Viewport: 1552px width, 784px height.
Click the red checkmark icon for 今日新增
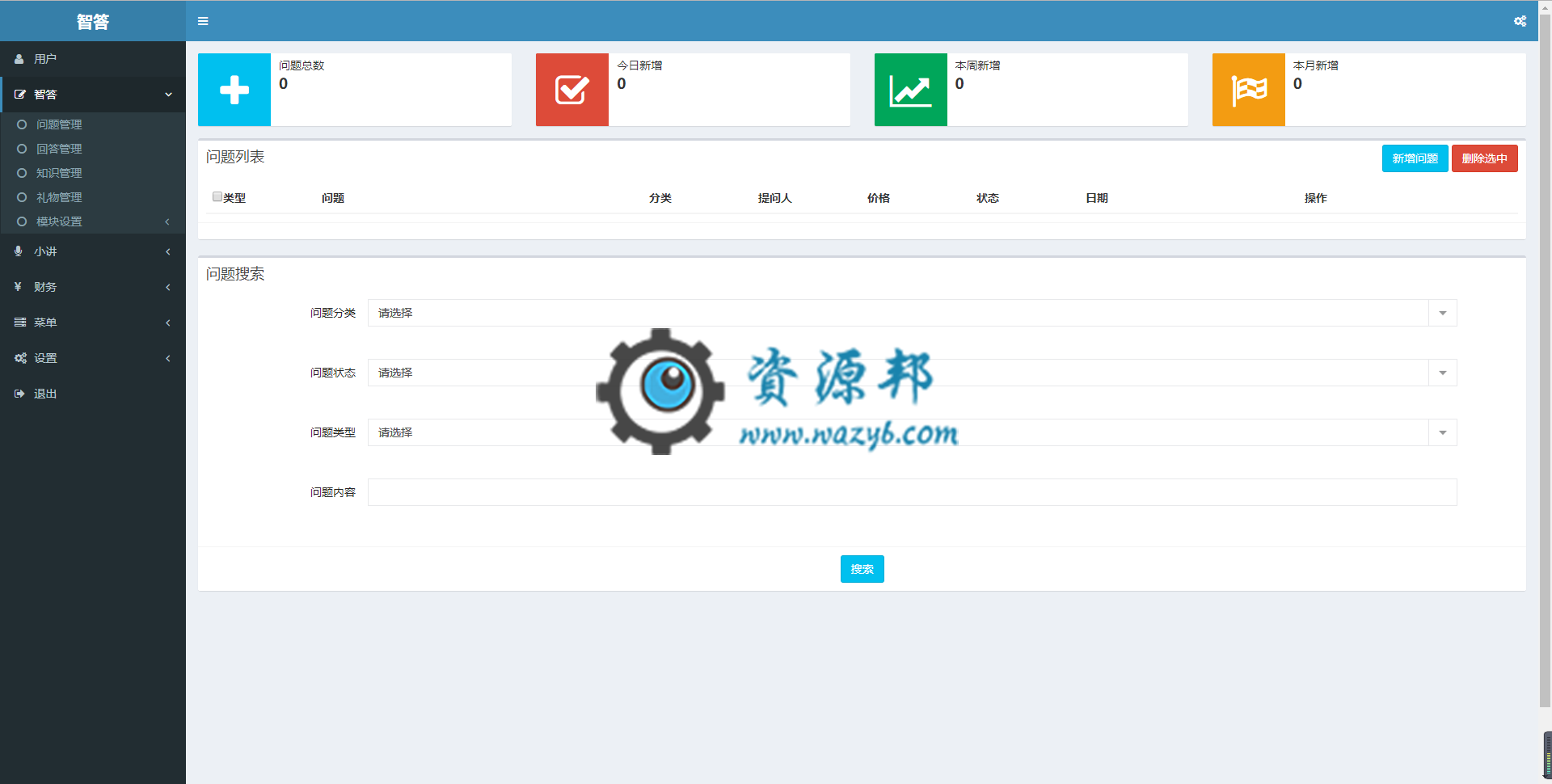[x=572, y=90]
